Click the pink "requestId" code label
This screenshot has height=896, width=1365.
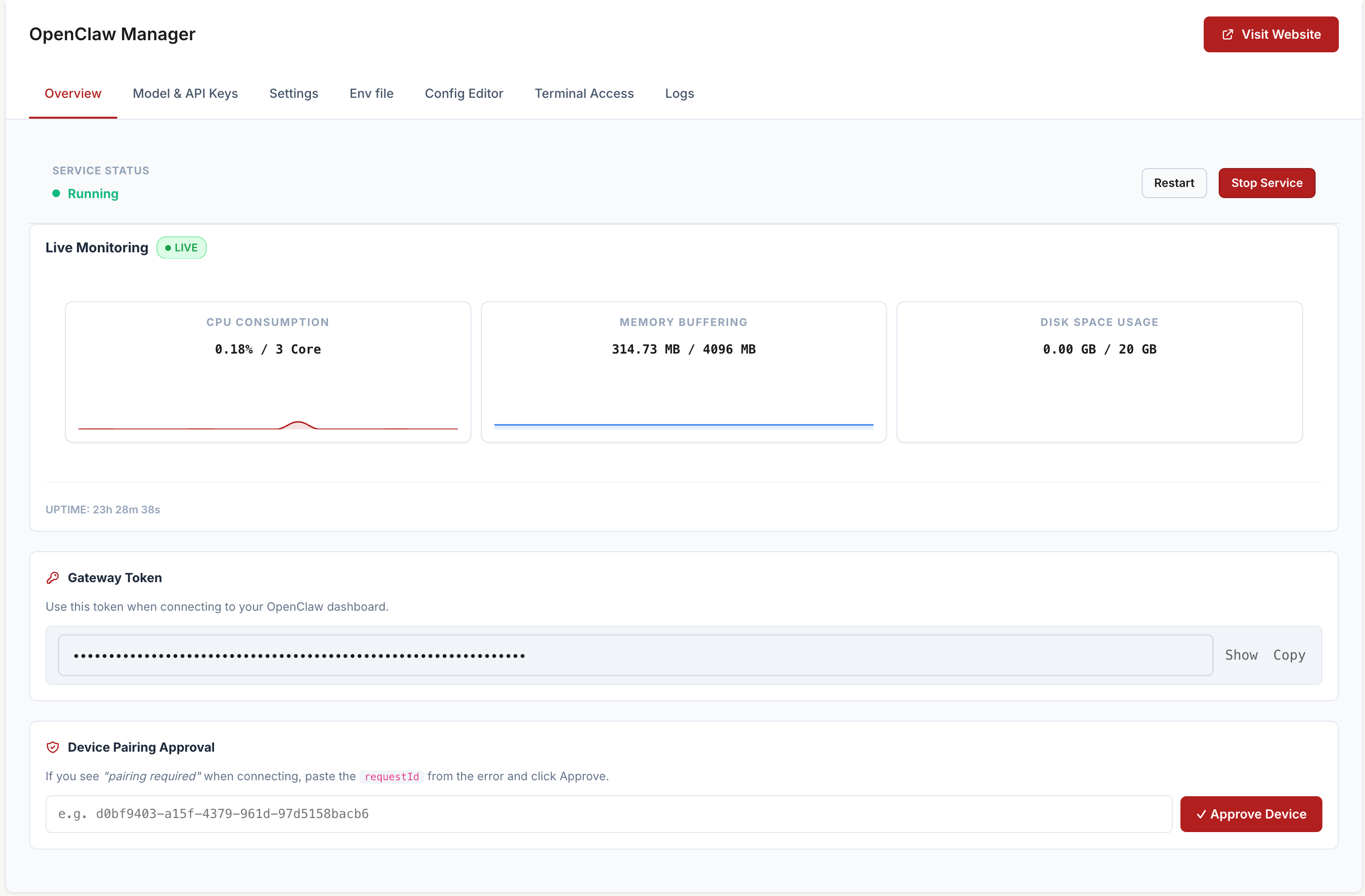[392, 777]
